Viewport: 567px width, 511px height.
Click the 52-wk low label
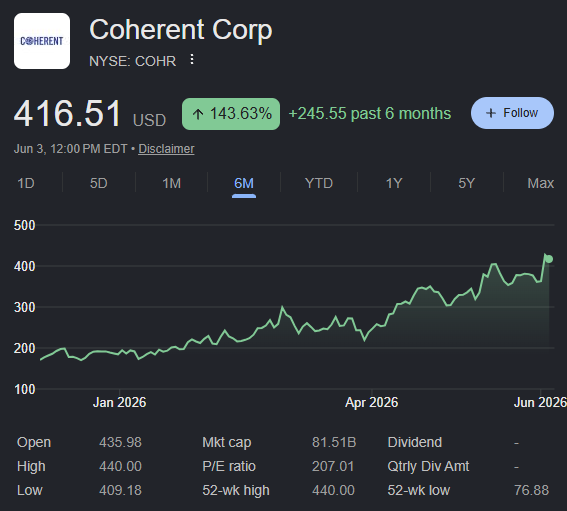[x=419, y=490]
